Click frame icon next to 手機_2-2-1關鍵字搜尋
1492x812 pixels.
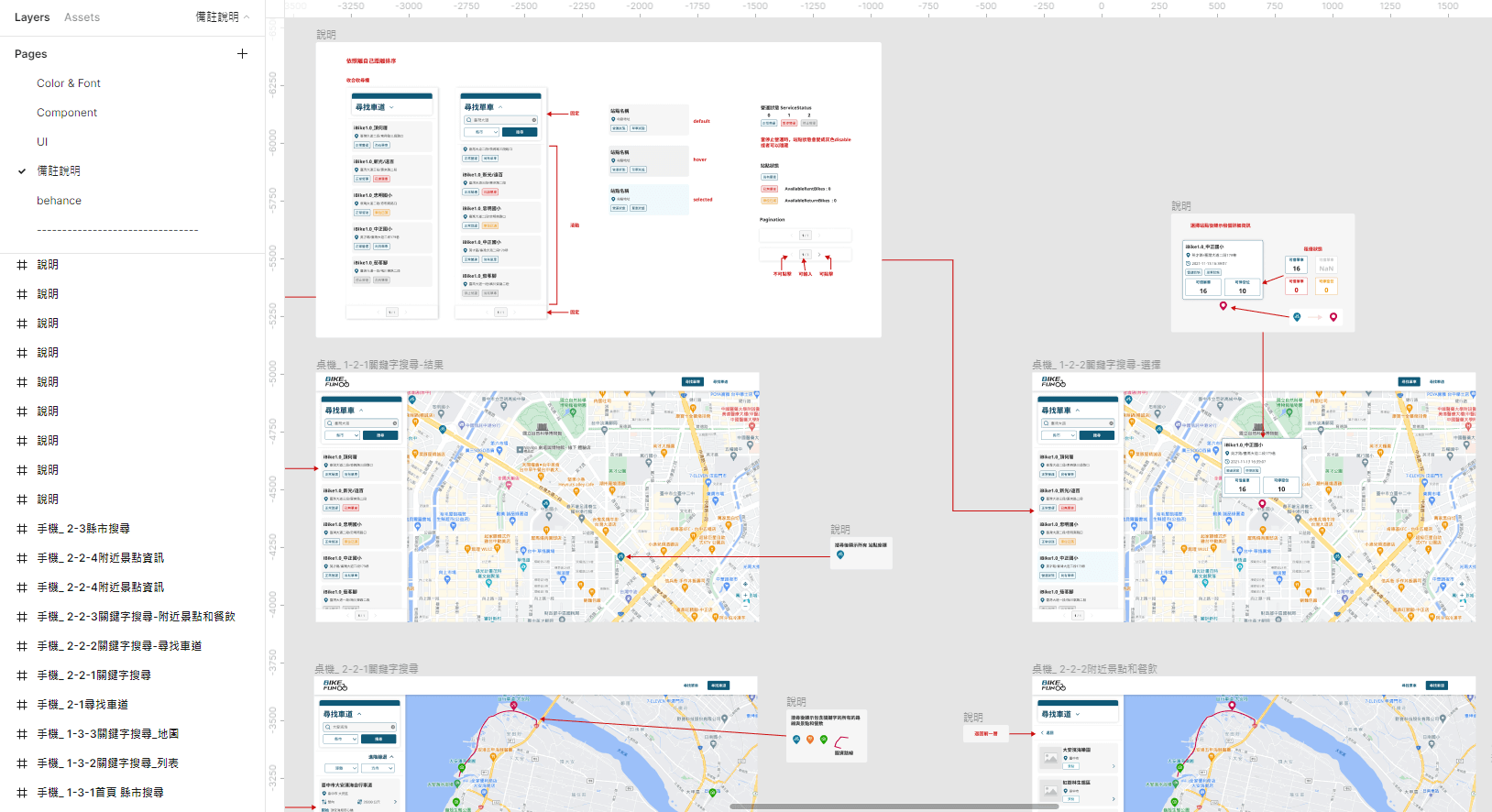click(22, 675)
